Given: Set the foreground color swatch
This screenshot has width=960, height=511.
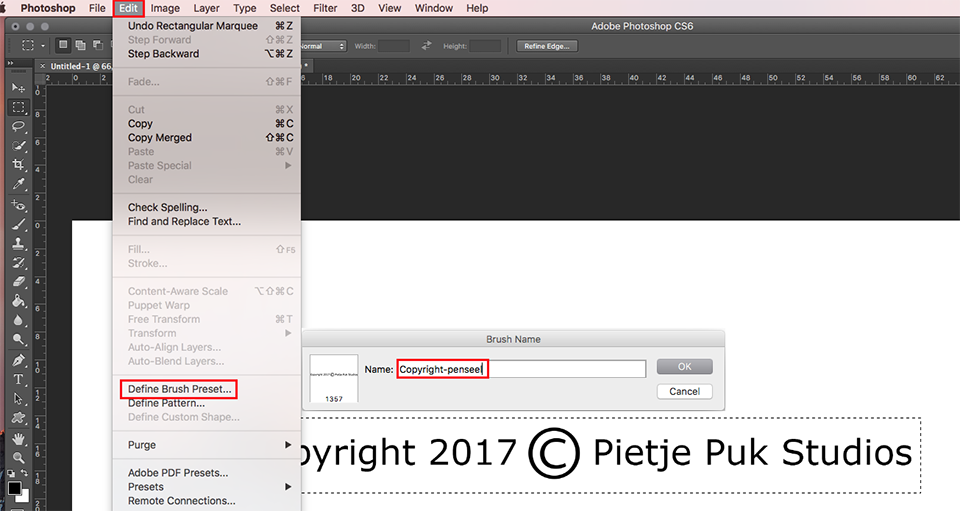Looking at the screenshot, I should [14, 488].
